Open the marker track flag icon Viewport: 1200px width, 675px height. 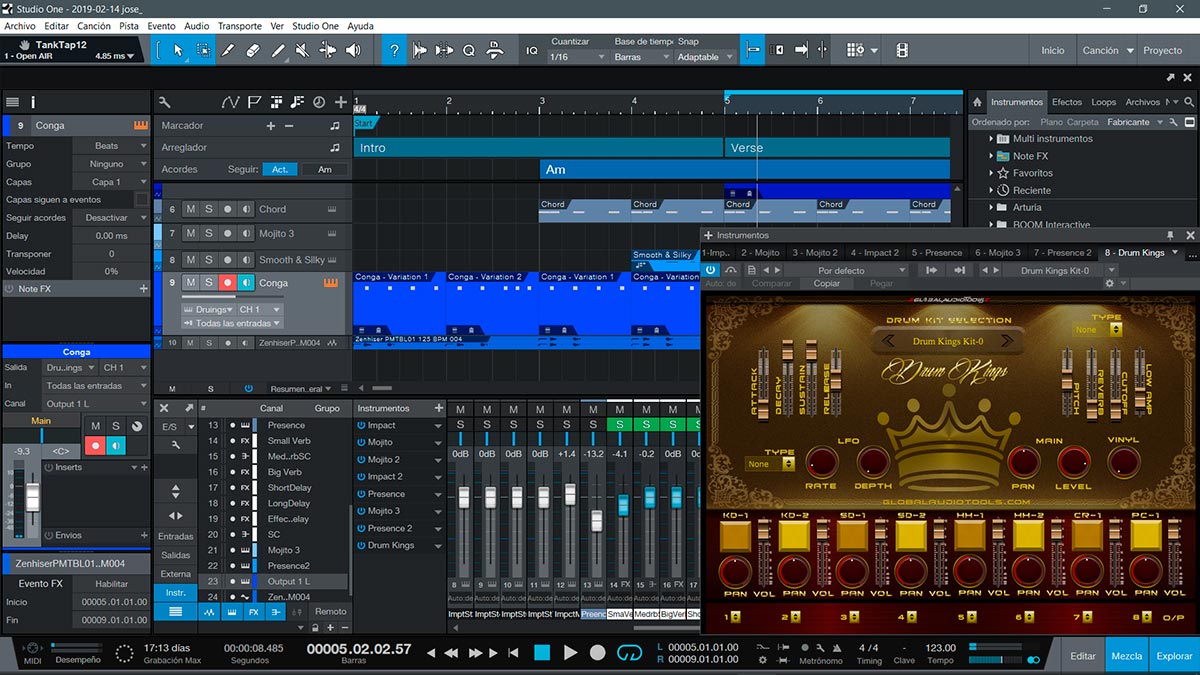pyautogui.click(x=254, y=102)
